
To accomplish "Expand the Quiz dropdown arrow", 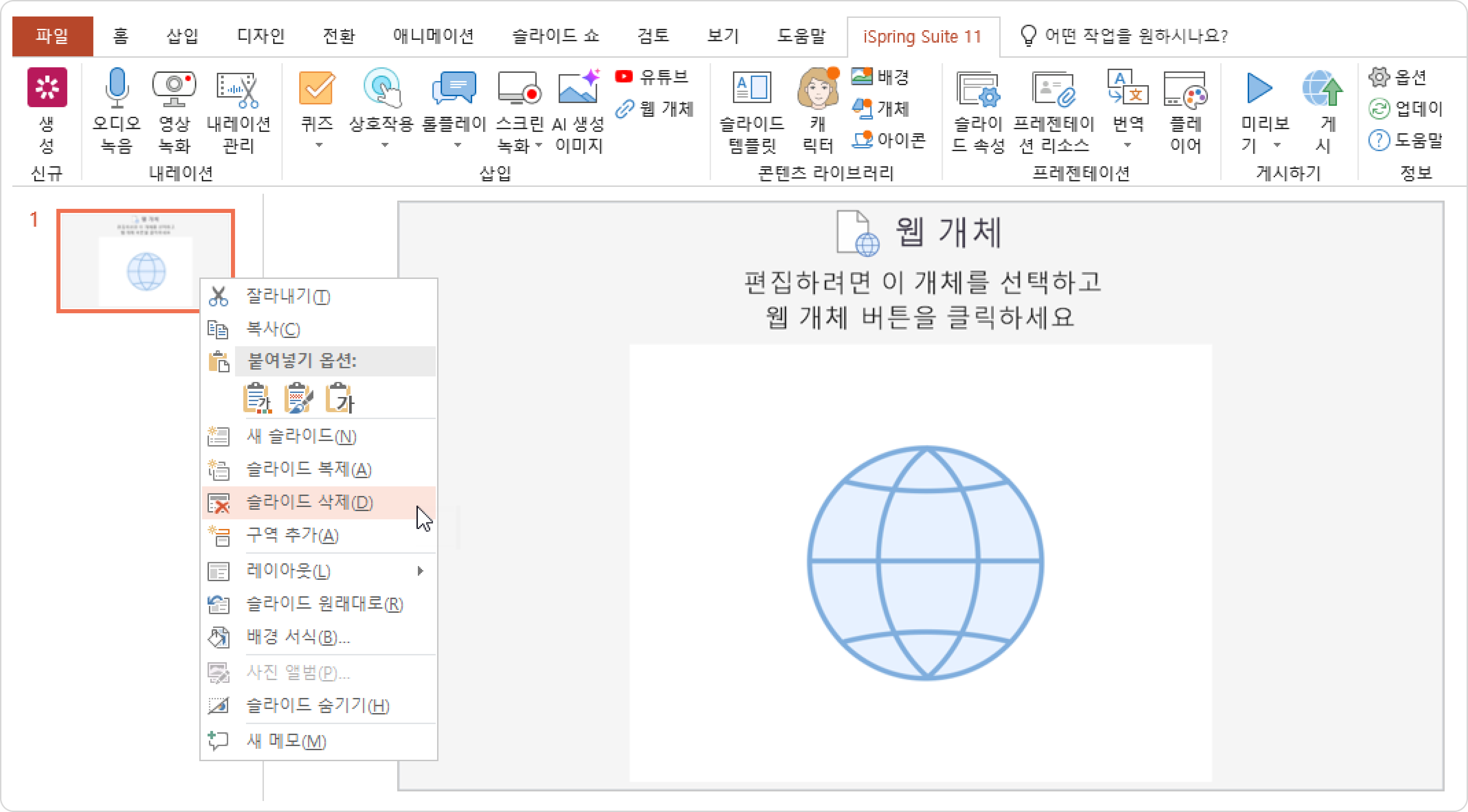I will click(x=319, y=145).
